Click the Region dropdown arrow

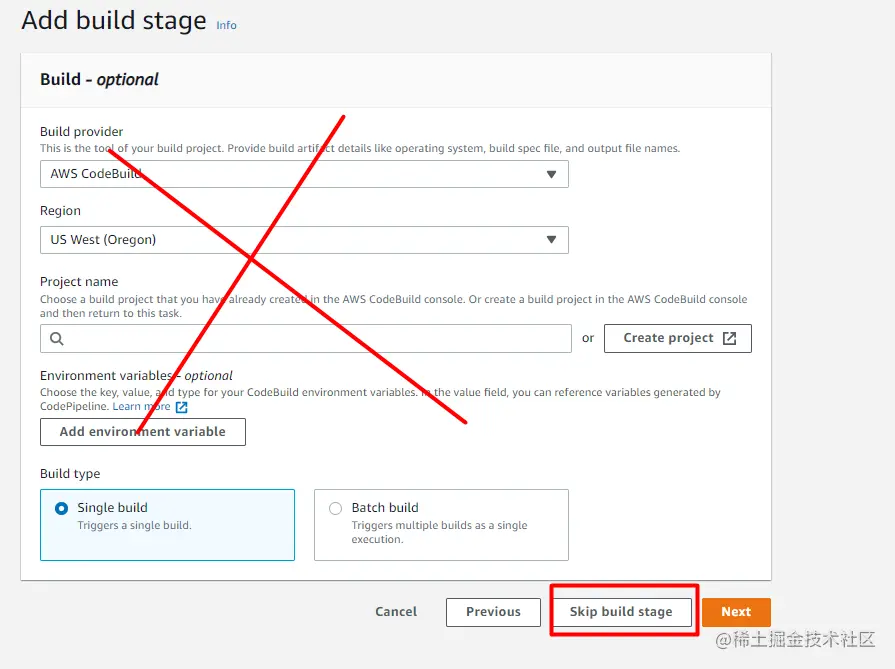point(551,240)
